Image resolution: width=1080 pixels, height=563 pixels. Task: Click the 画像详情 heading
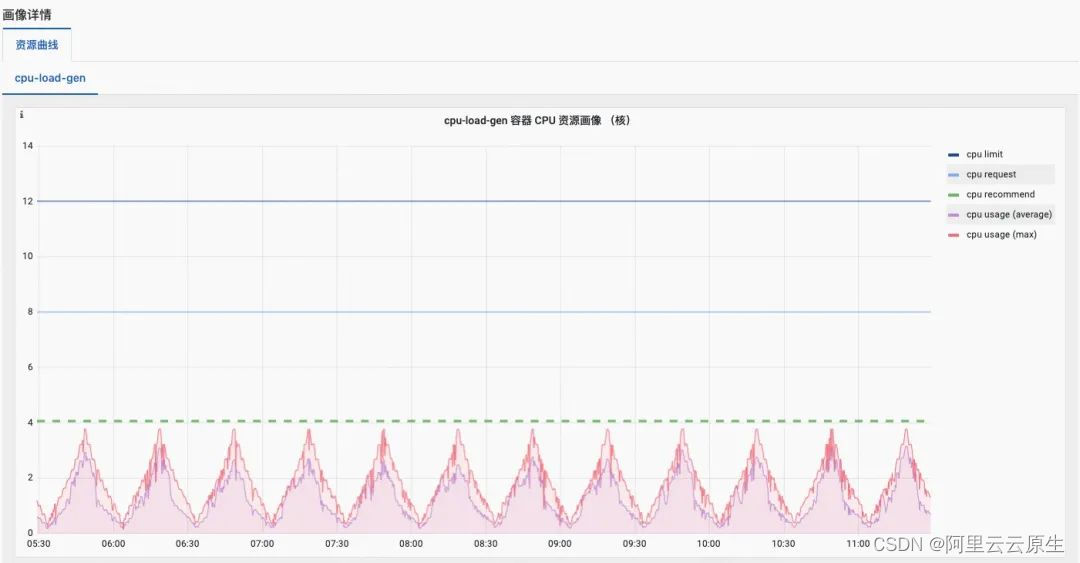pyautogui.click(x=27, y=14)
